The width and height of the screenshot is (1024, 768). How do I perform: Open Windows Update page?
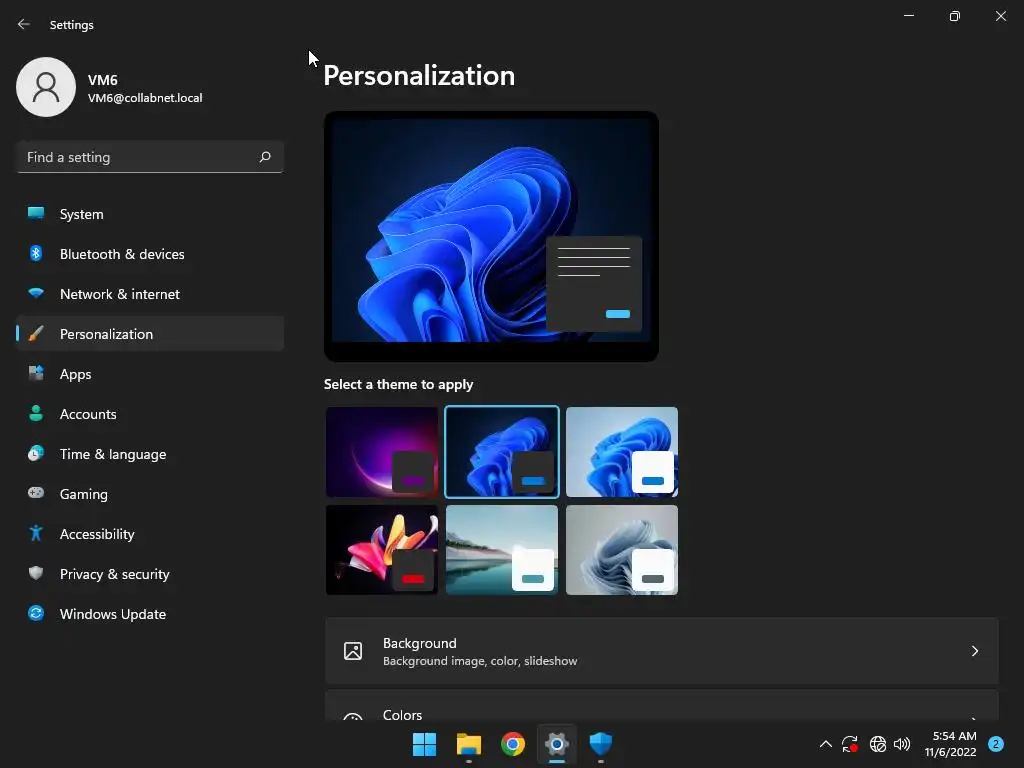click(x=150, y=614)
